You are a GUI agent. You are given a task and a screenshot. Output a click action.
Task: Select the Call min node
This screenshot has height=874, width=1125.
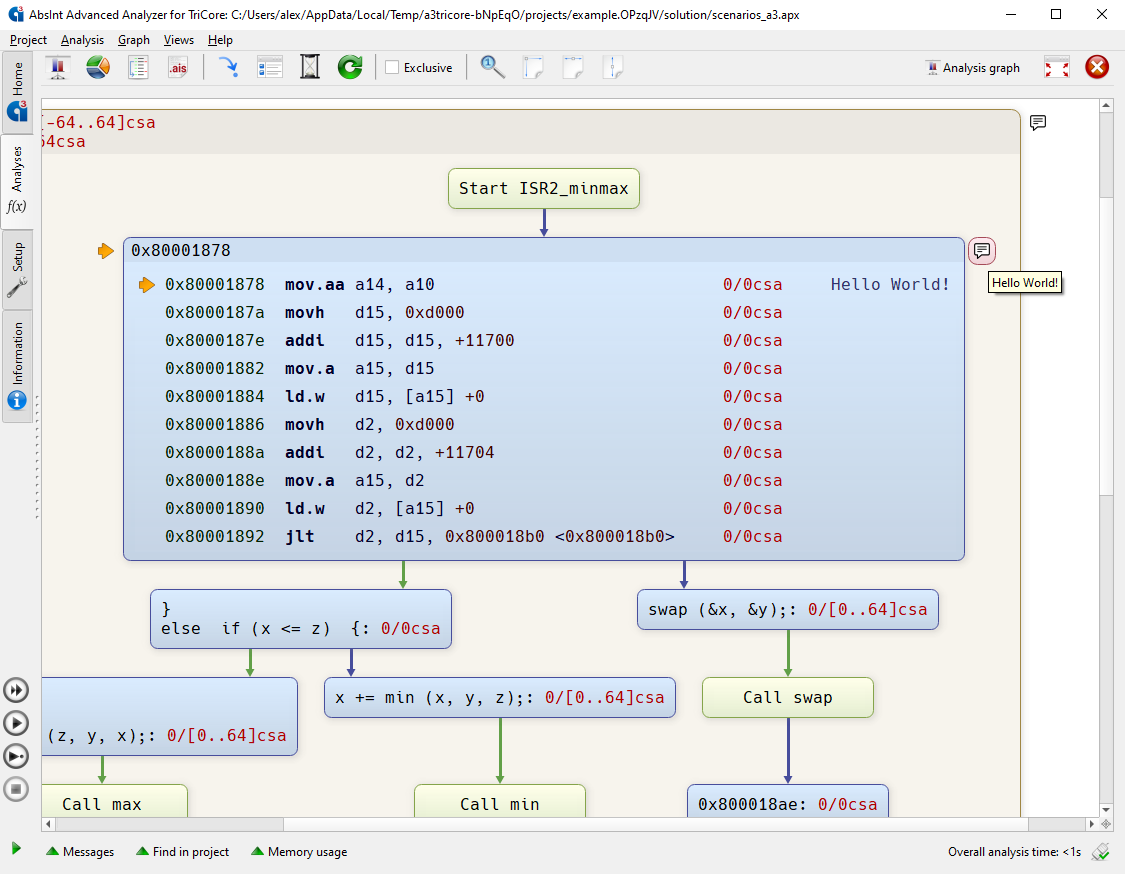point(500,801)
